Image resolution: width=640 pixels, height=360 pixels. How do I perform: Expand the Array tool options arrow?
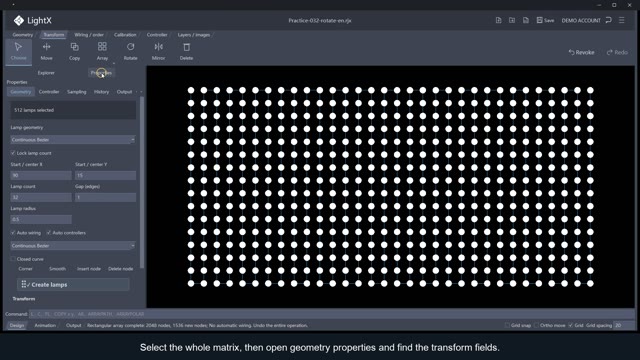pos(113,63)
